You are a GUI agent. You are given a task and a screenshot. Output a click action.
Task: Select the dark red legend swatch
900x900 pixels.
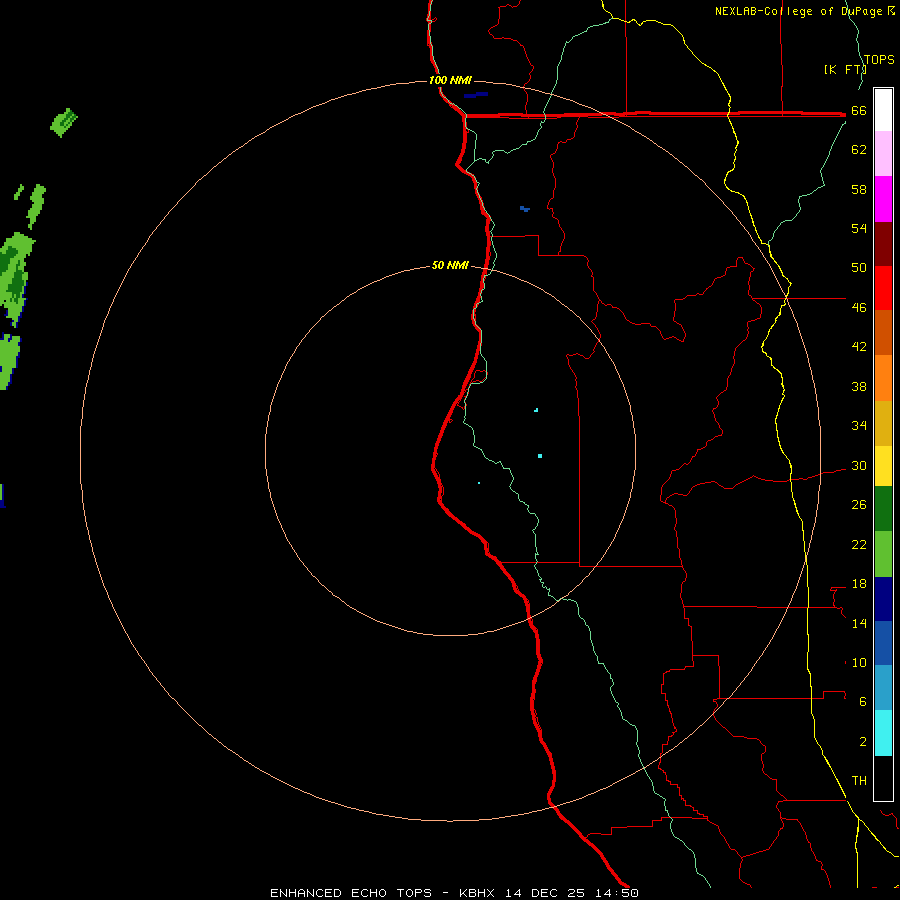(x=883, y=243)
